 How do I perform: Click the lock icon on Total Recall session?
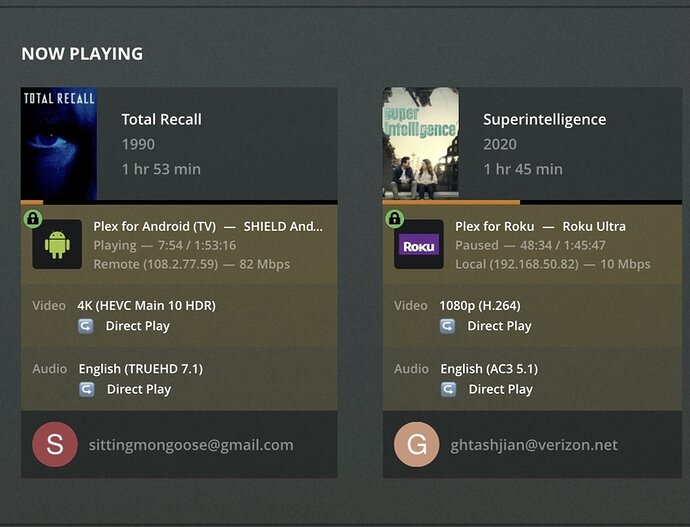[33, 218]
